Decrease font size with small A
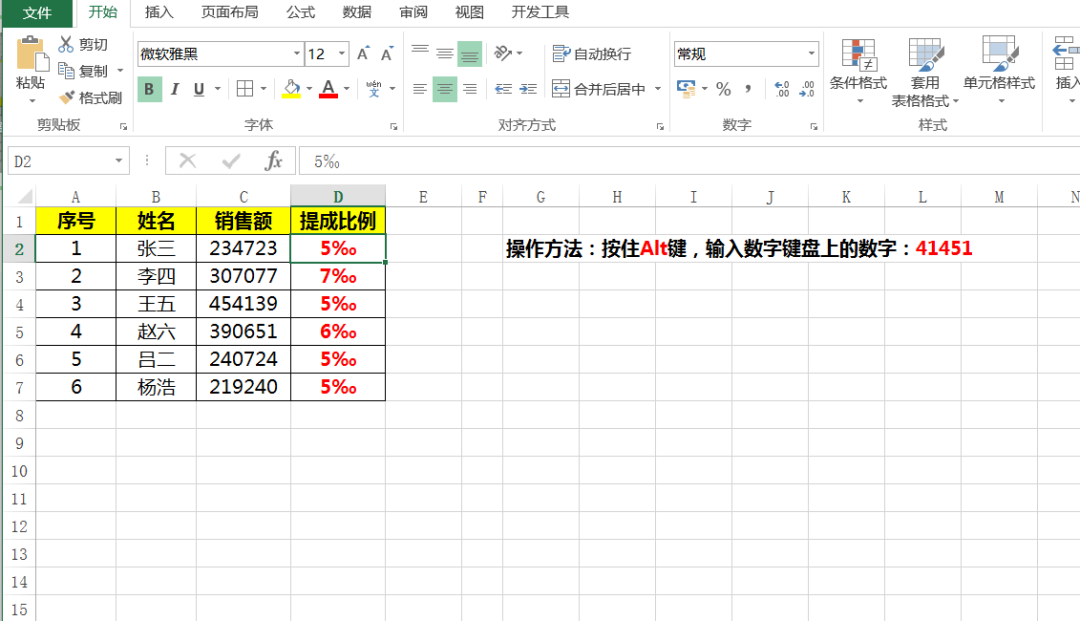This screenshot has height=621, width=1080. 387,54
